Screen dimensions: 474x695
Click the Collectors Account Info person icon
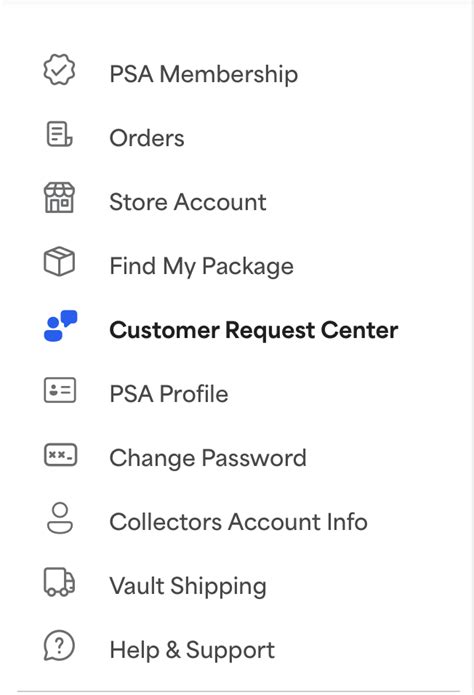pos(60,518)
